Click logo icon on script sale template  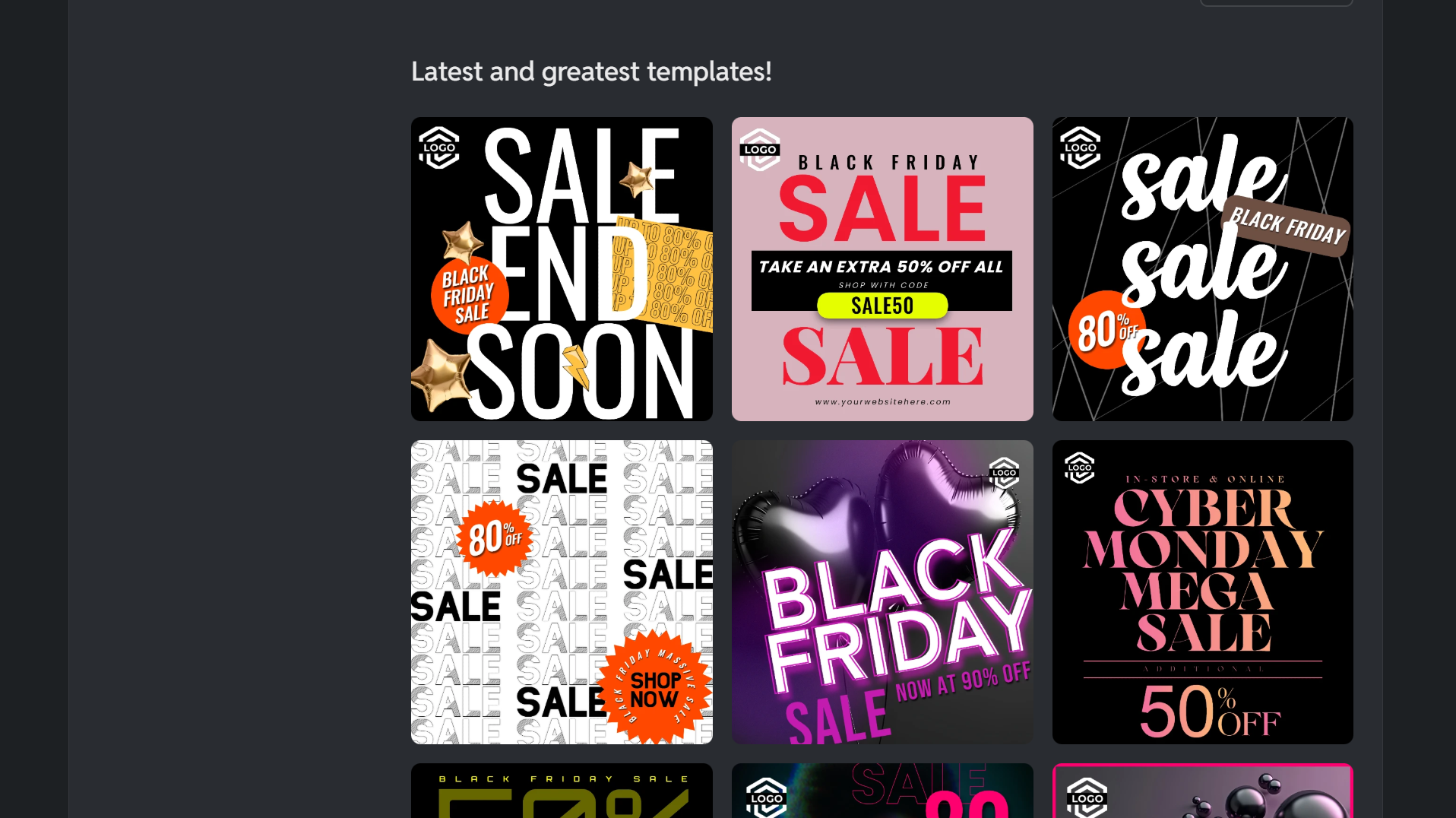point(1081,147)
